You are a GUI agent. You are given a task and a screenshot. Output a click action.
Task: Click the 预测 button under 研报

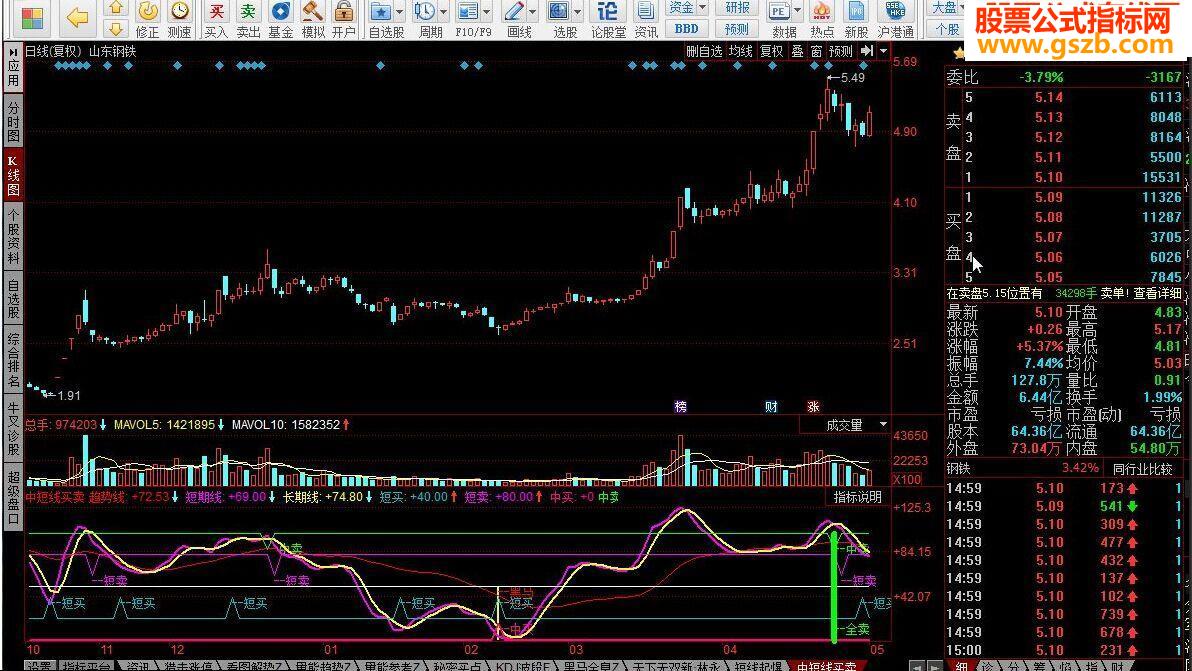(x=737, y=29)
